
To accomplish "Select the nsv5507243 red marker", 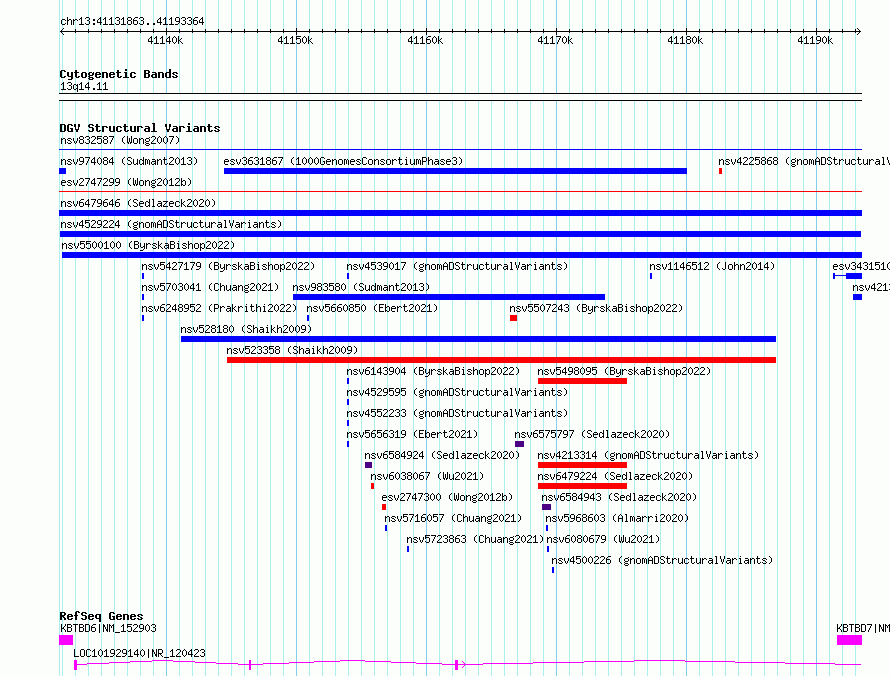I will pos(513,318).
